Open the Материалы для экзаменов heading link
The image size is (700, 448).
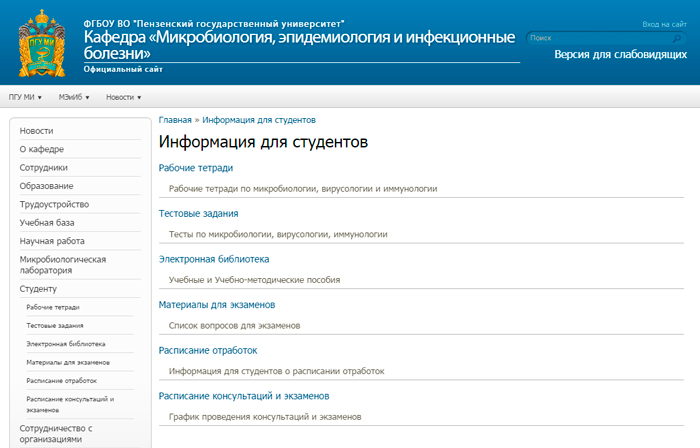[x=217, y=305]
